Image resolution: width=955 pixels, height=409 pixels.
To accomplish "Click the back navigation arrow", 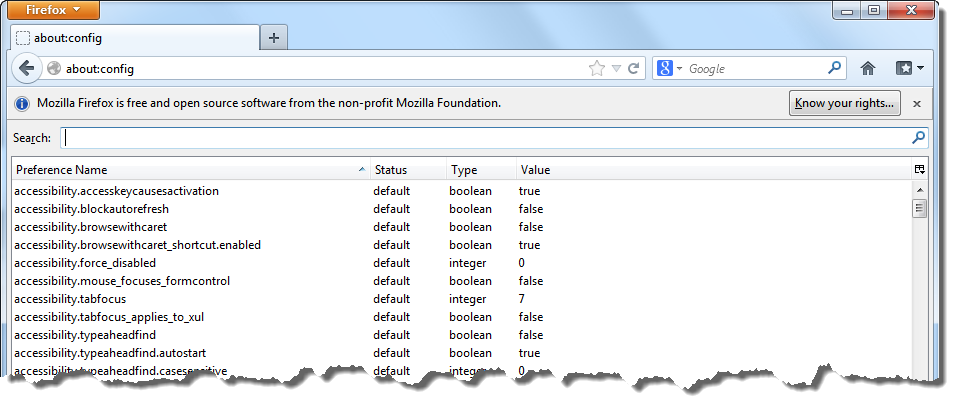I will pos(27,69).
